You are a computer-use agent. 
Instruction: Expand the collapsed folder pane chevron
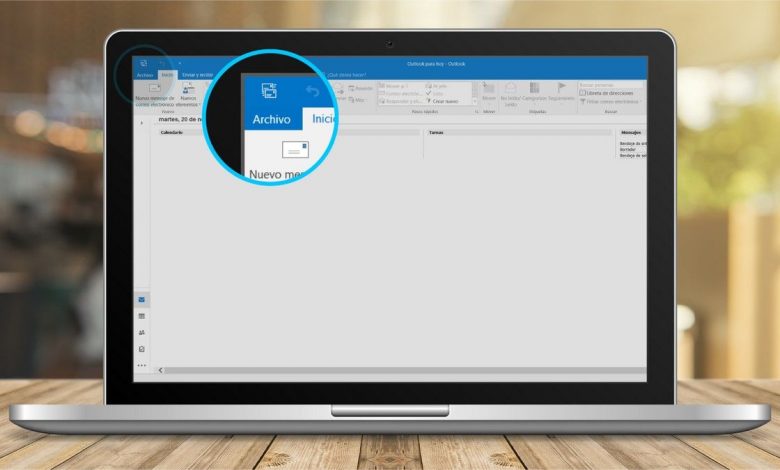click(142, 123)
